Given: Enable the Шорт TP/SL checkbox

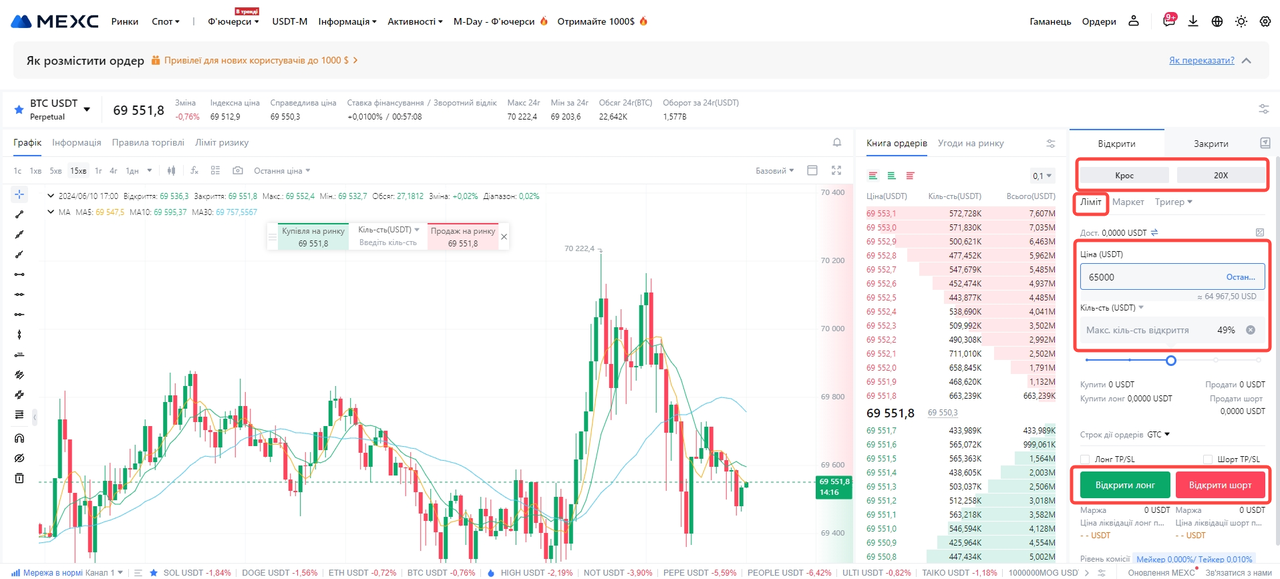Looking at the screenshot, I should pyautogui.click(x=1207, y=459).
